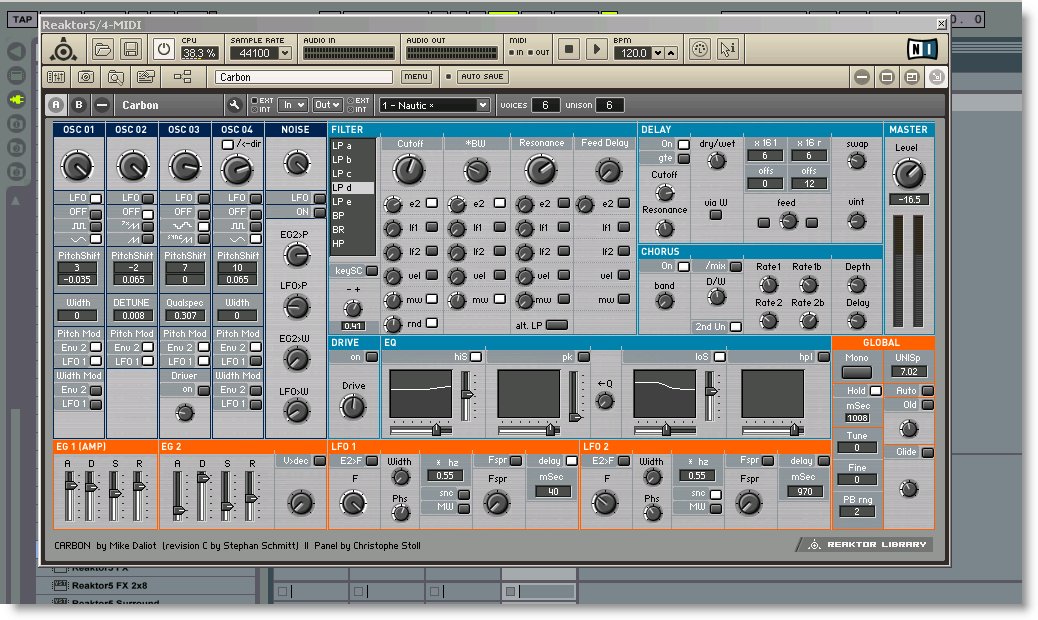Click the MENU button next to Carbon field

tap(416, 77)
